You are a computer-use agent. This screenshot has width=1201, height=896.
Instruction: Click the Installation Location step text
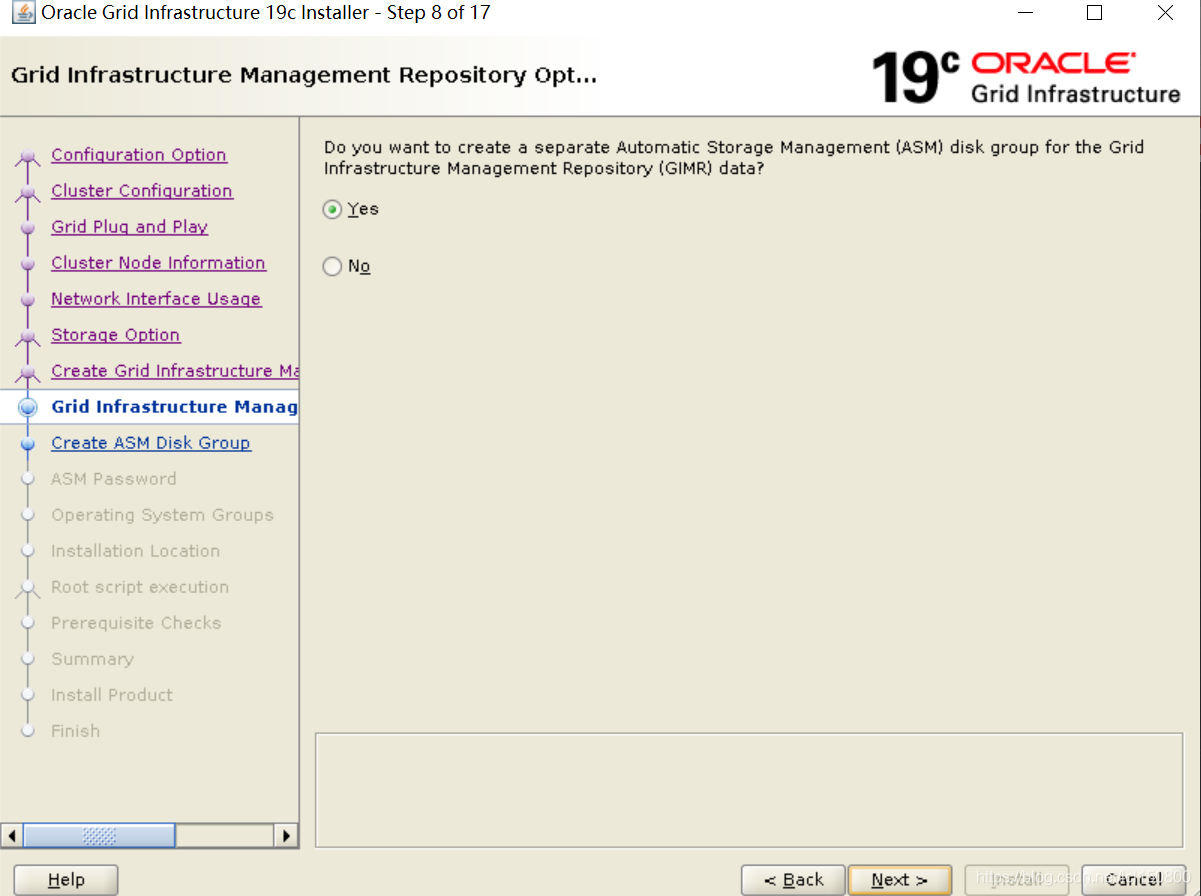pyautogui.click(x=136, y=551)
